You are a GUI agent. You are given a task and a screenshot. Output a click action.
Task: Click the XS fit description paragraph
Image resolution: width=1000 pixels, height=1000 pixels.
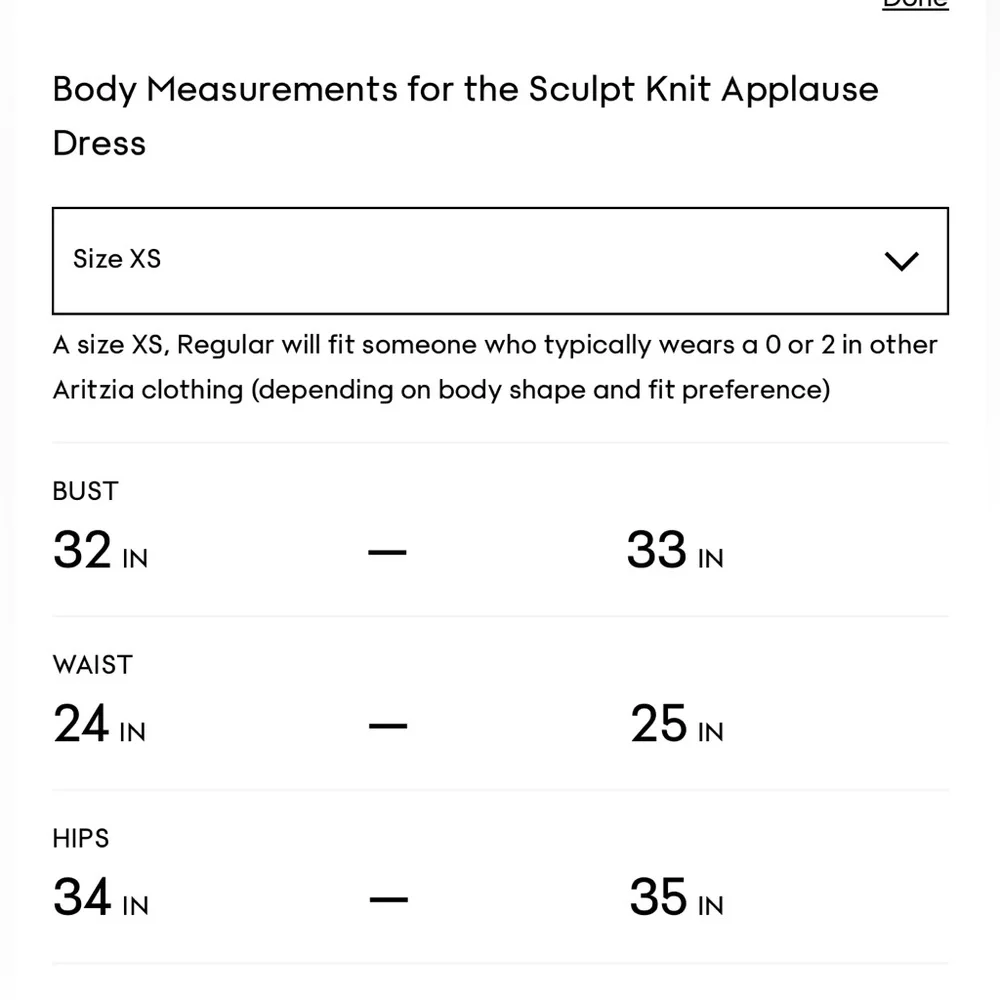click(495, 366)
